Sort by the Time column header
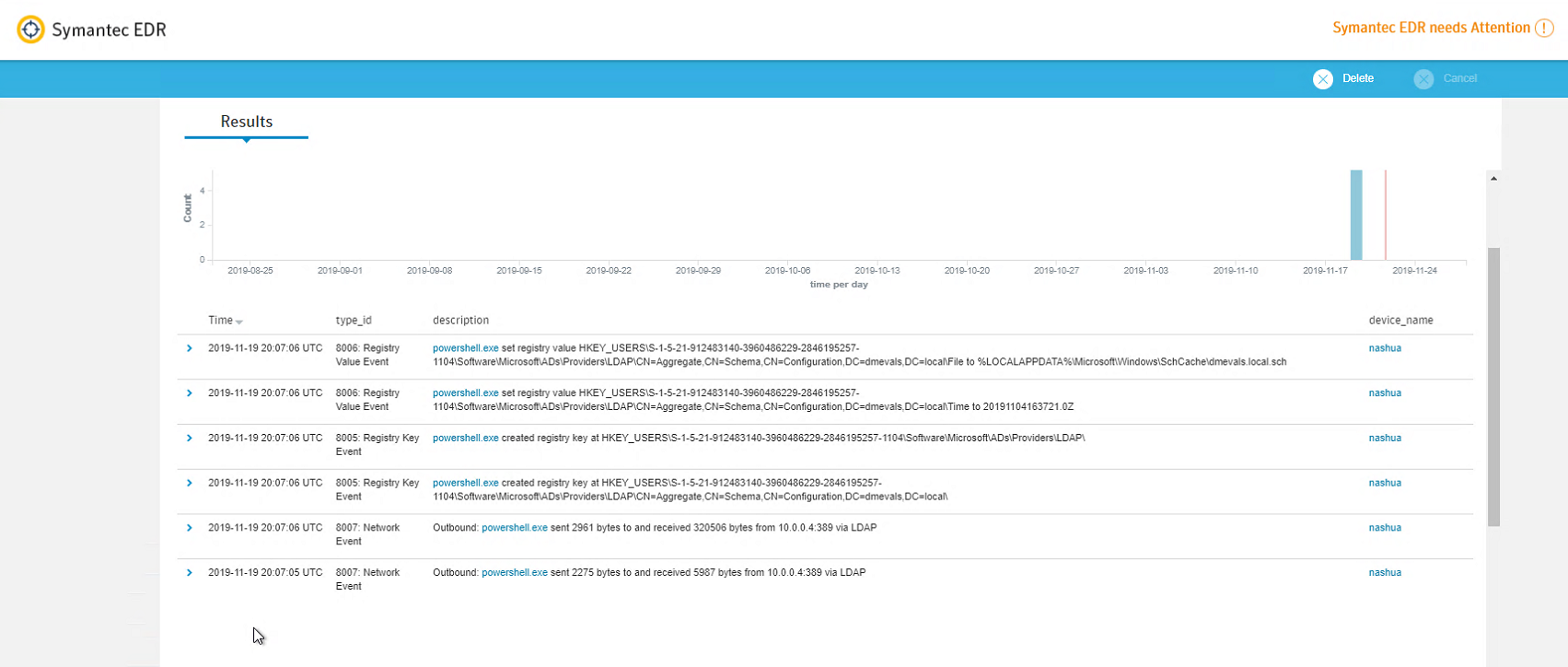This screenshot has width=1568, height=667. click(x=226, y=321)
